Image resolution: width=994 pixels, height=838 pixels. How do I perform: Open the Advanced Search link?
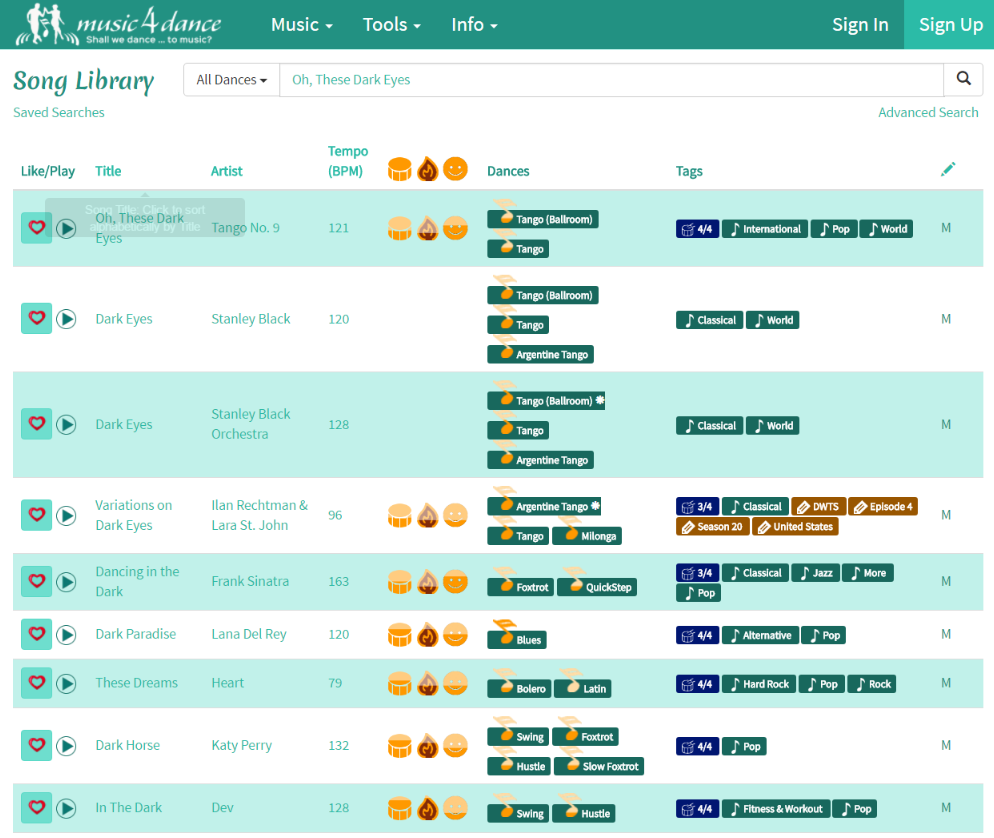[x=927, y=113]
